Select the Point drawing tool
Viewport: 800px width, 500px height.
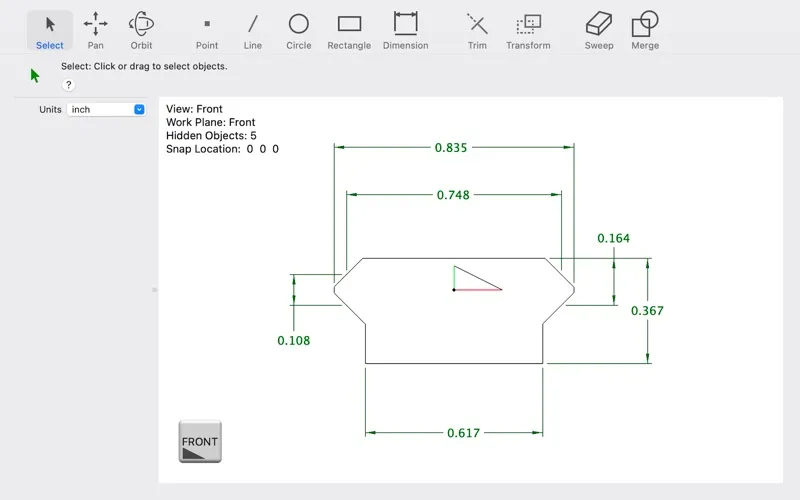(207, 31)
